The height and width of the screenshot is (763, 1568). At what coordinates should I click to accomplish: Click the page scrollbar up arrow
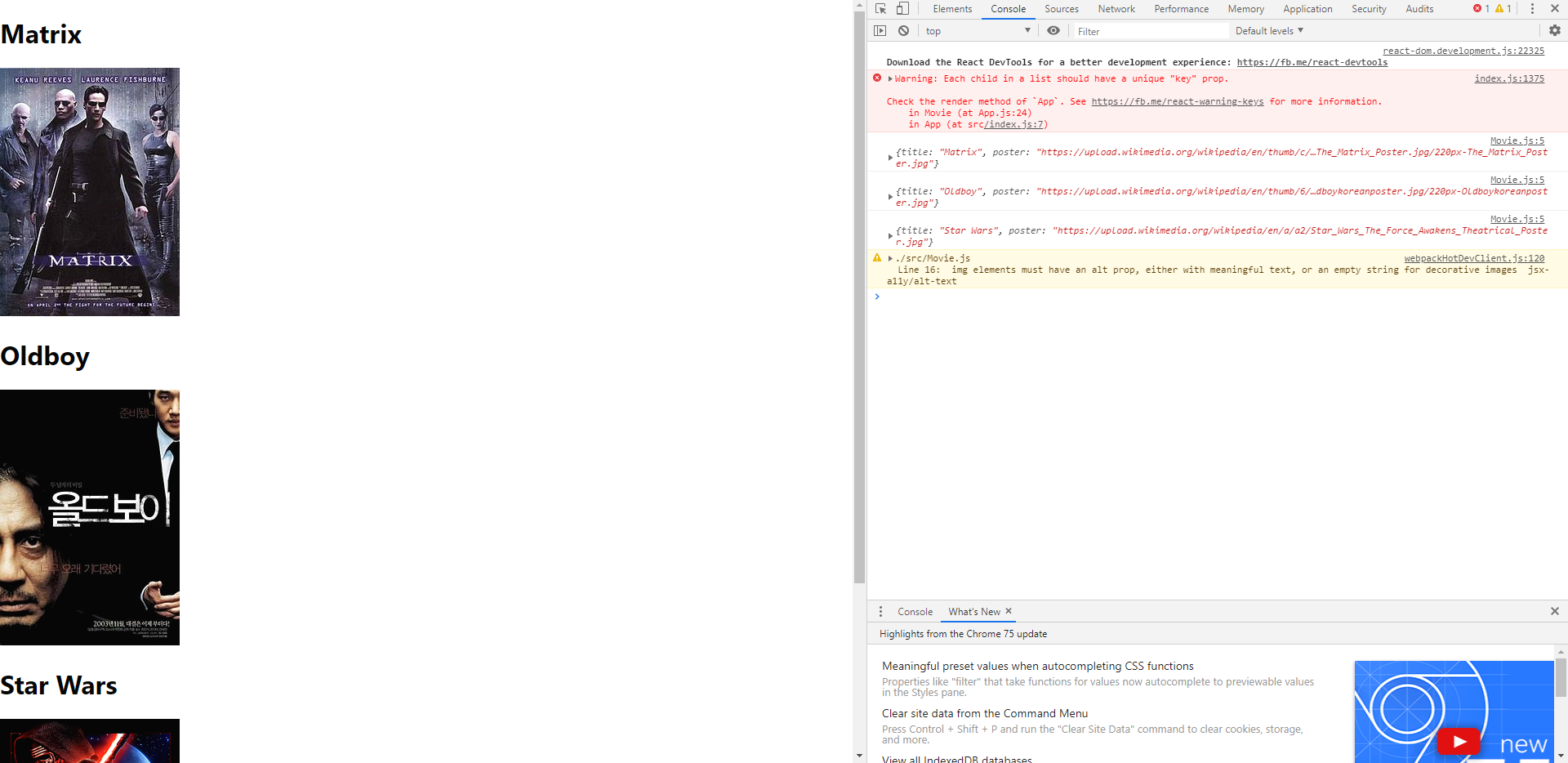(859, 6)
